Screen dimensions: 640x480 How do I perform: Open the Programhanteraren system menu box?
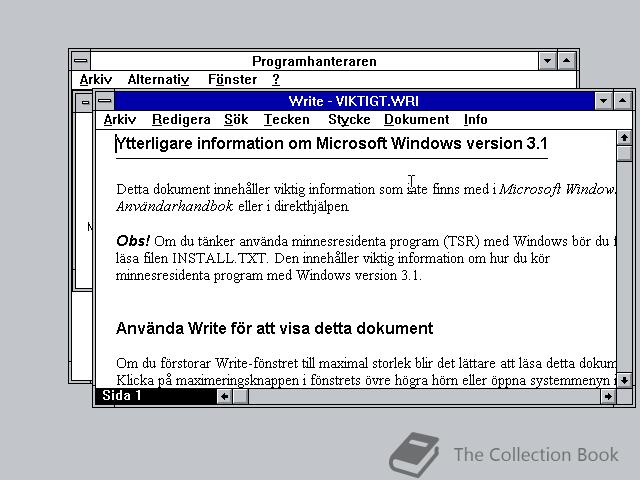[81, 61]
